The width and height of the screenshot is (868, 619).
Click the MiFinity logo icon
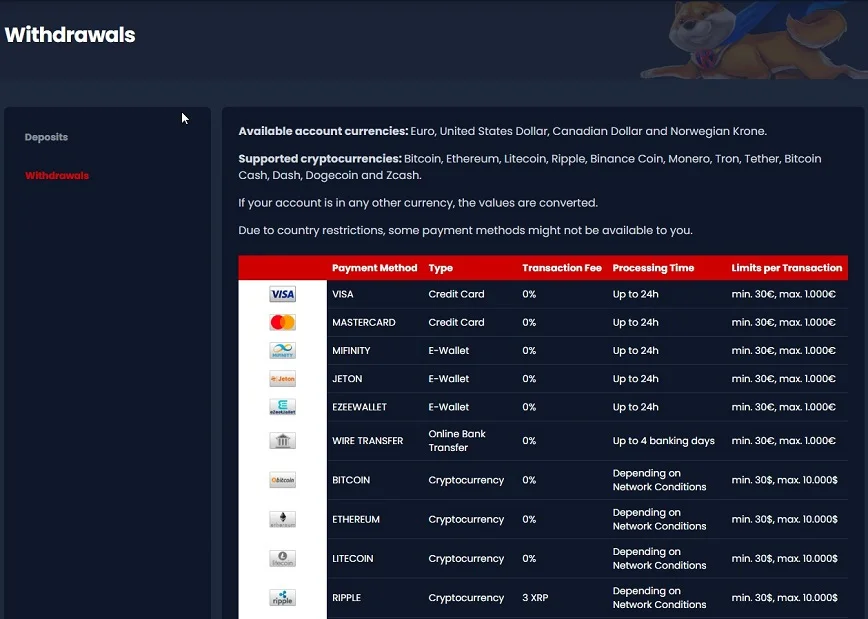282,350
